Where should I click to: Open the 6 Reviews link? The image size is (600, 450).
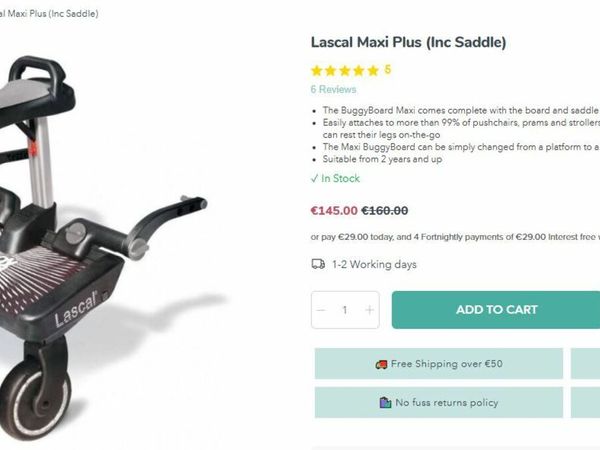[x=333, y=89]
